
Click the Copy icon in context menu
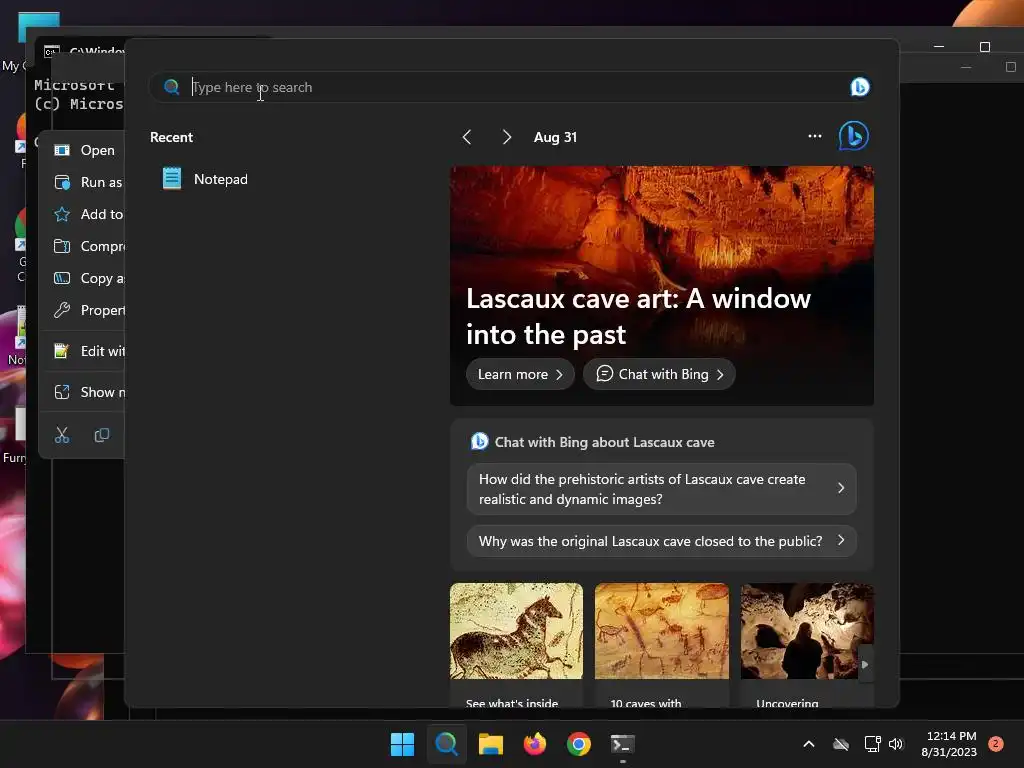[102, 435]
